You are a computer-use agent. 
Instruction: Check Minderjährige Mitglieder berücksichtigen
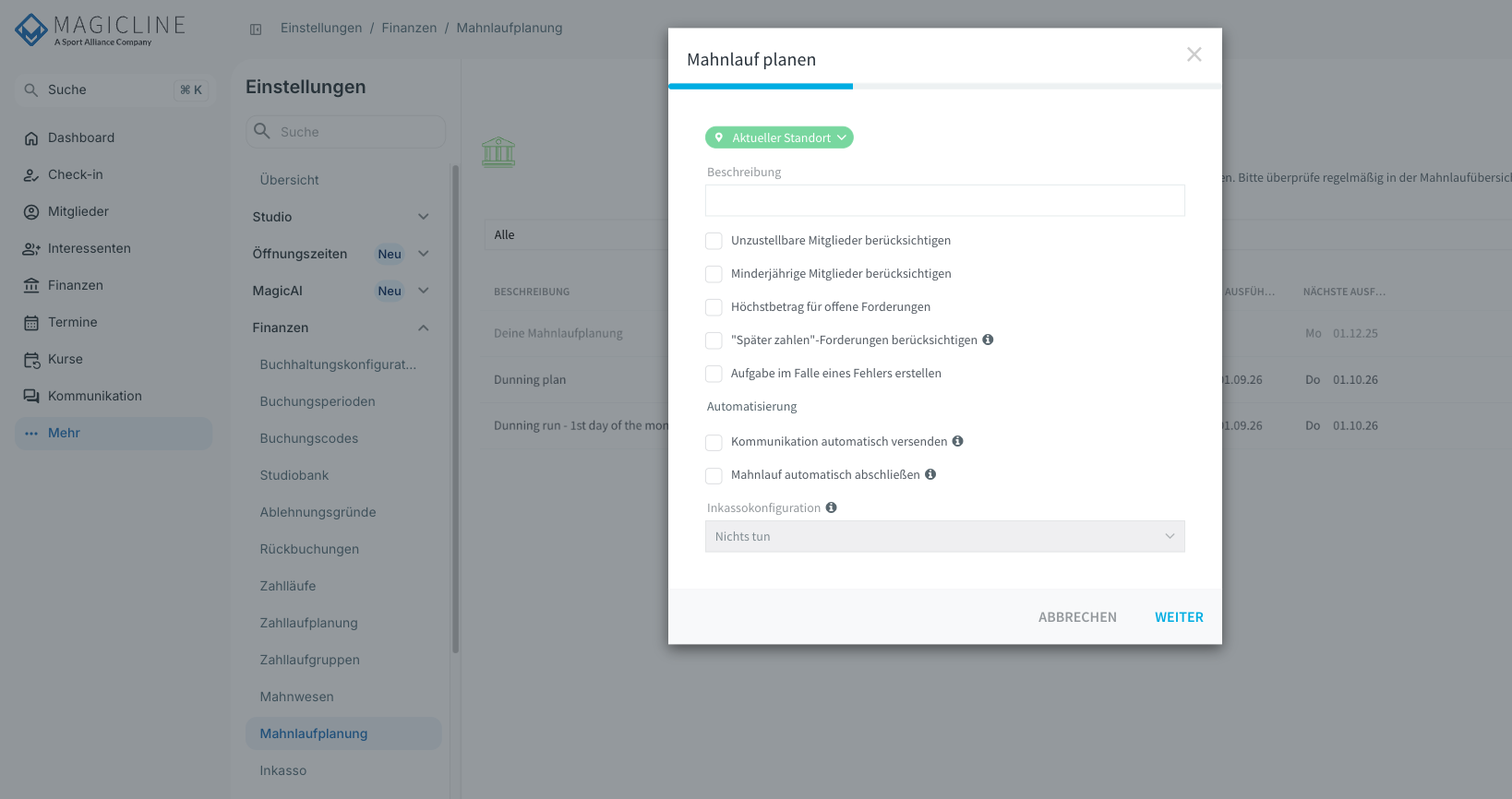pos(714,274)
